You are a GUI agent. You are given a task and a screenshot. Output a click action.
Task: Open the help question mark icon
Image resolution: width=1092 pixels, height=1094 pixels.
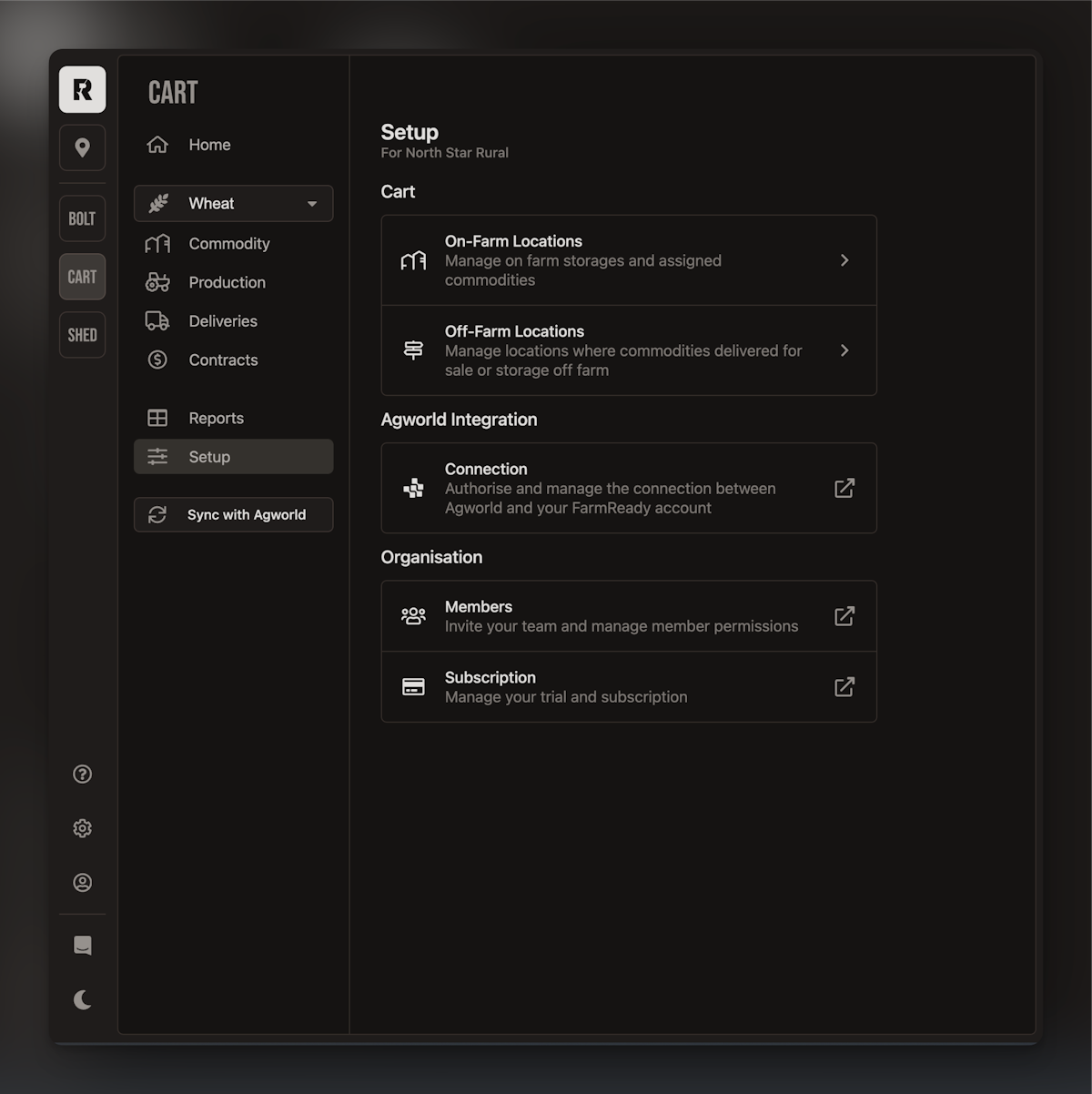(x=82, y=774)
